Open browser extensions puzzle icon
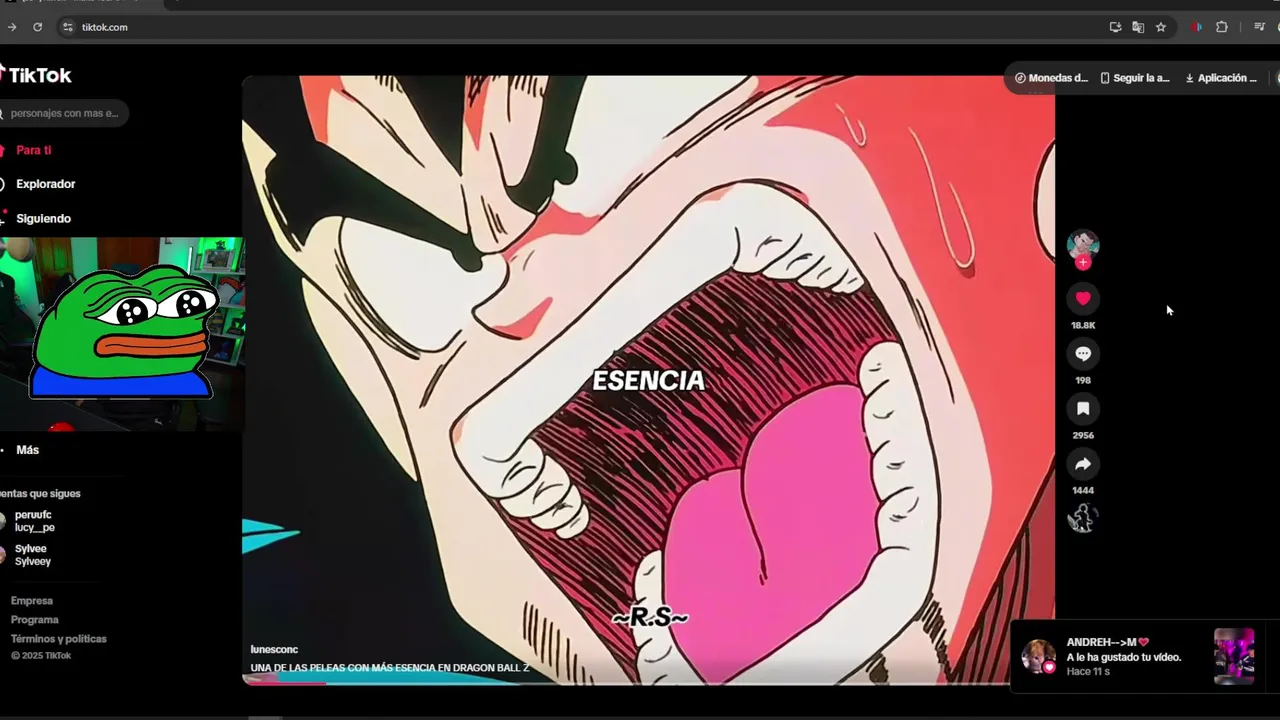The height and width of the screenshot is (720, 1280). point(1222,27)
